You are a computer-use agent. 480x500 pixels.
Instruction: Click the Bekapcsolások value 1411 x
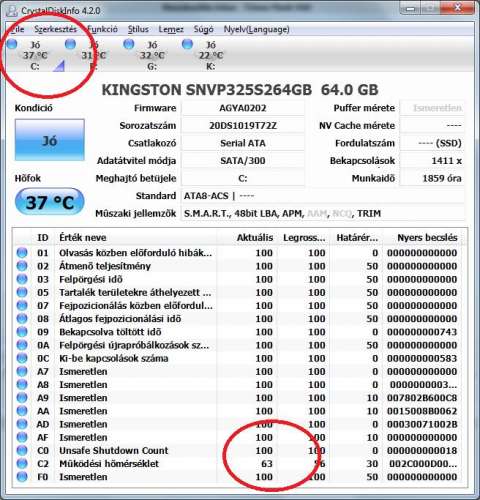click(432, 161)
